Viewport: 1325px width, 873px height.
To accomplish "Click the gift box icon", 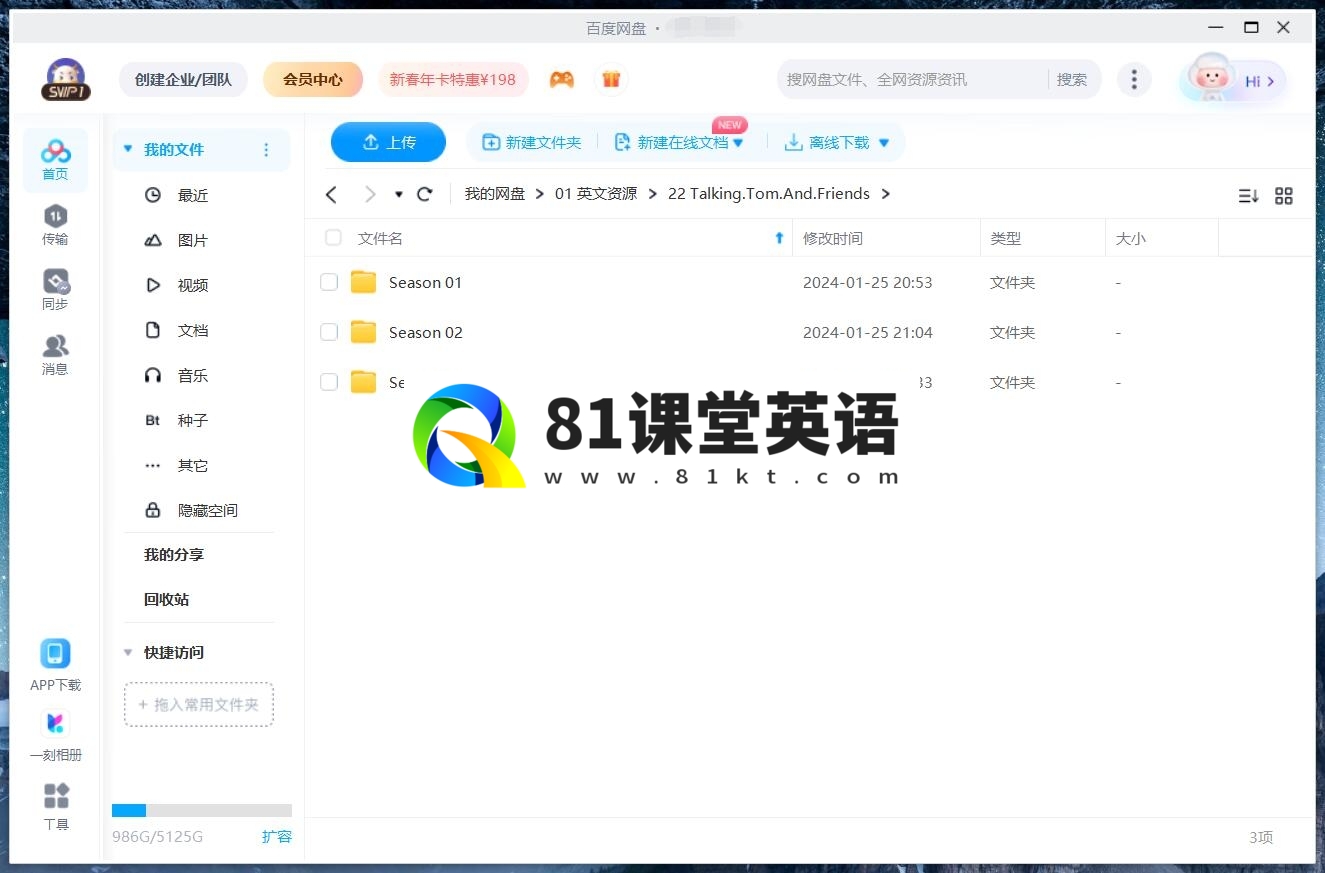I will click(x=611, y=79).
